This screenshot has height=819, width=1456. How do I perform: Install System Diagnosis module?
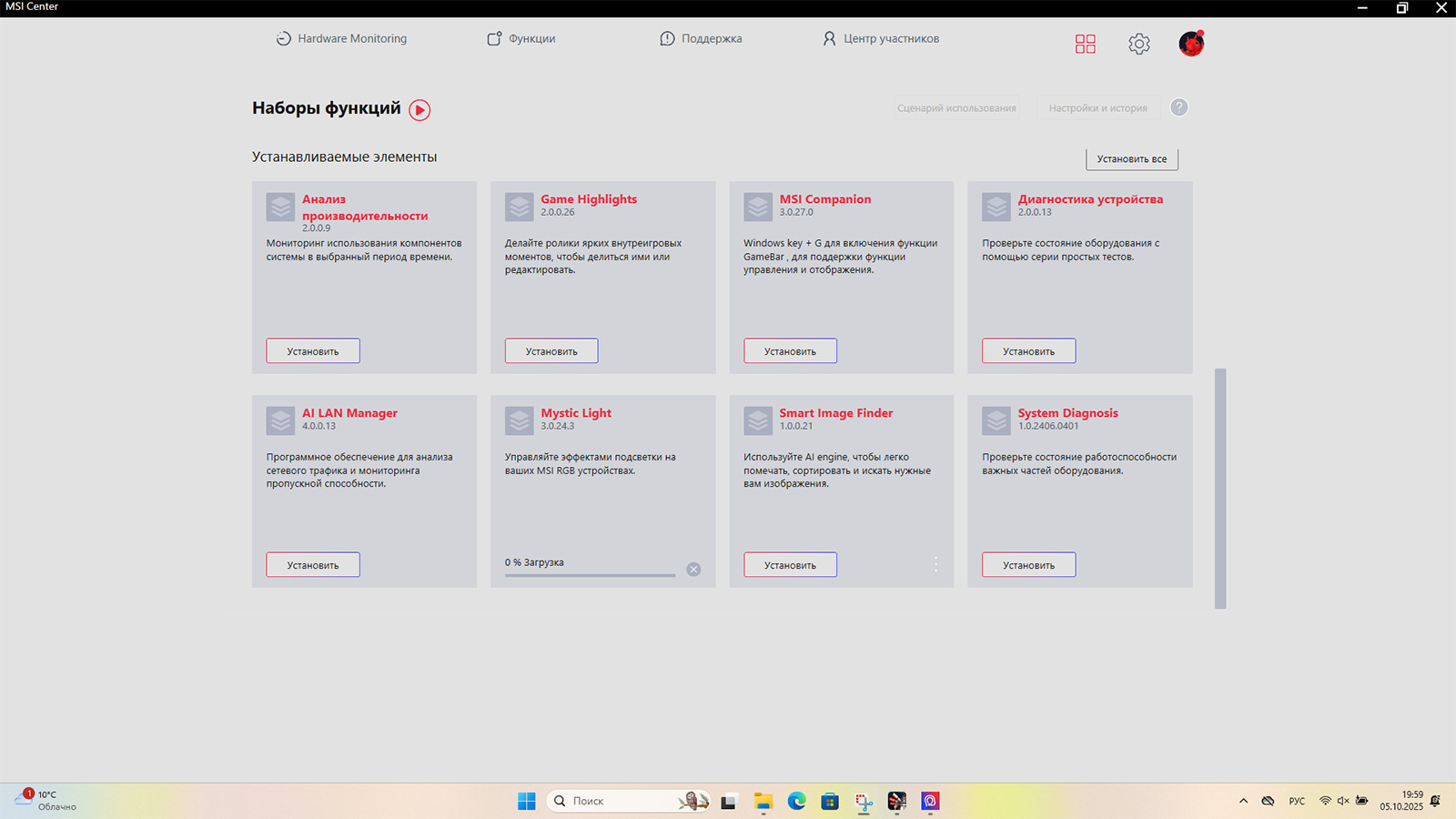[x=1028, y=565]
